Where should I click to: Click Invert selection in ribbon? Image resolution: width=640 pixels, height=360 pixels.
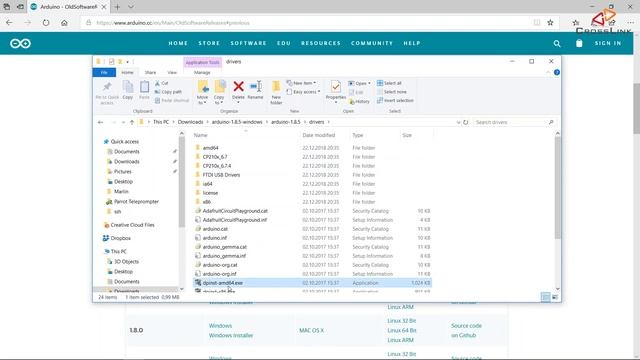coord(395,100)
